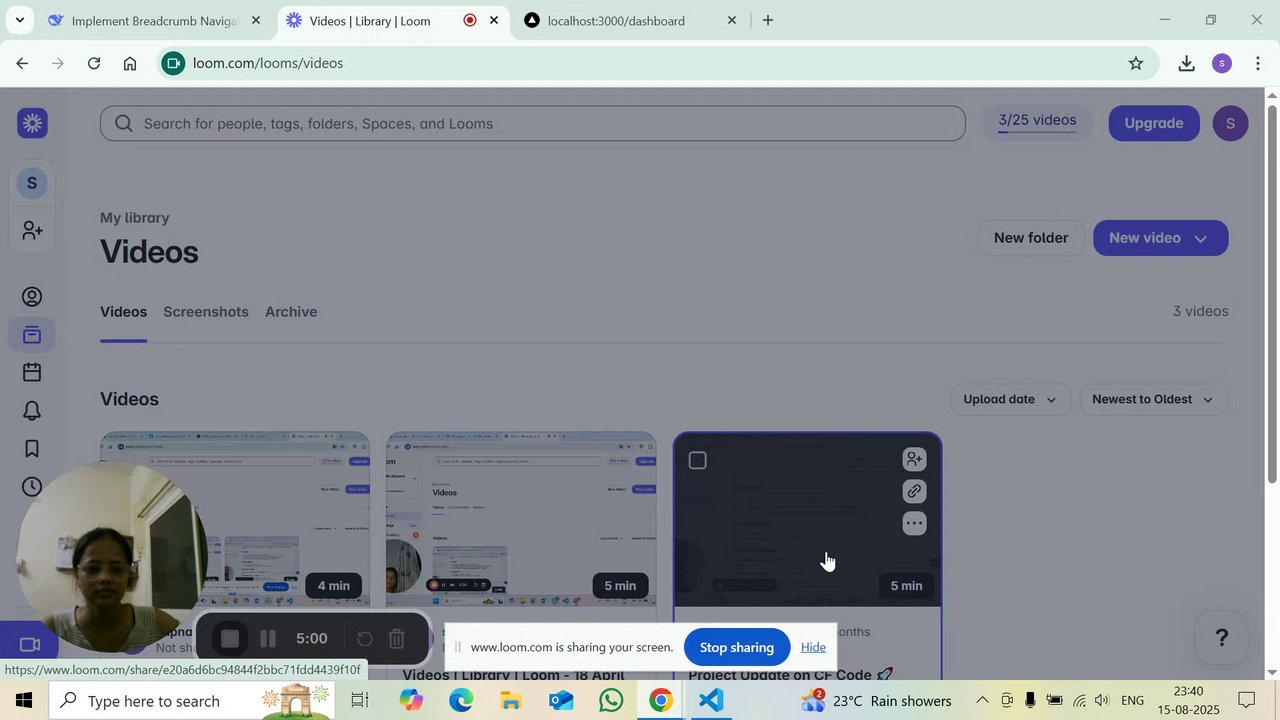This screenshot has width=1280, height=720.
Task: Bookmark this page with the star icon
Action: coord(1136,63)
